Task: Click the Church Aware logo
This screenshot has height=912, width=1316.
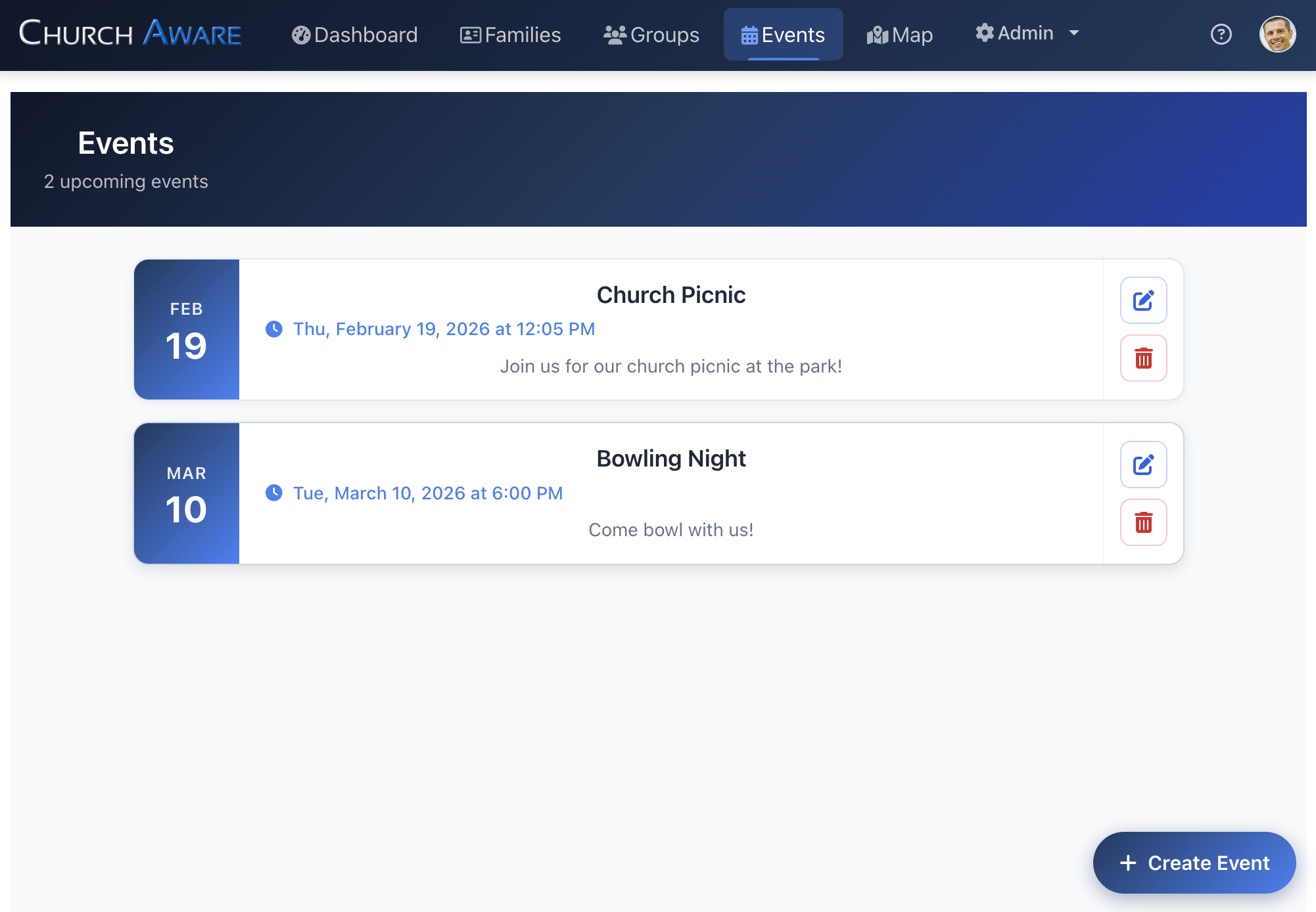Action: point(130,33)
